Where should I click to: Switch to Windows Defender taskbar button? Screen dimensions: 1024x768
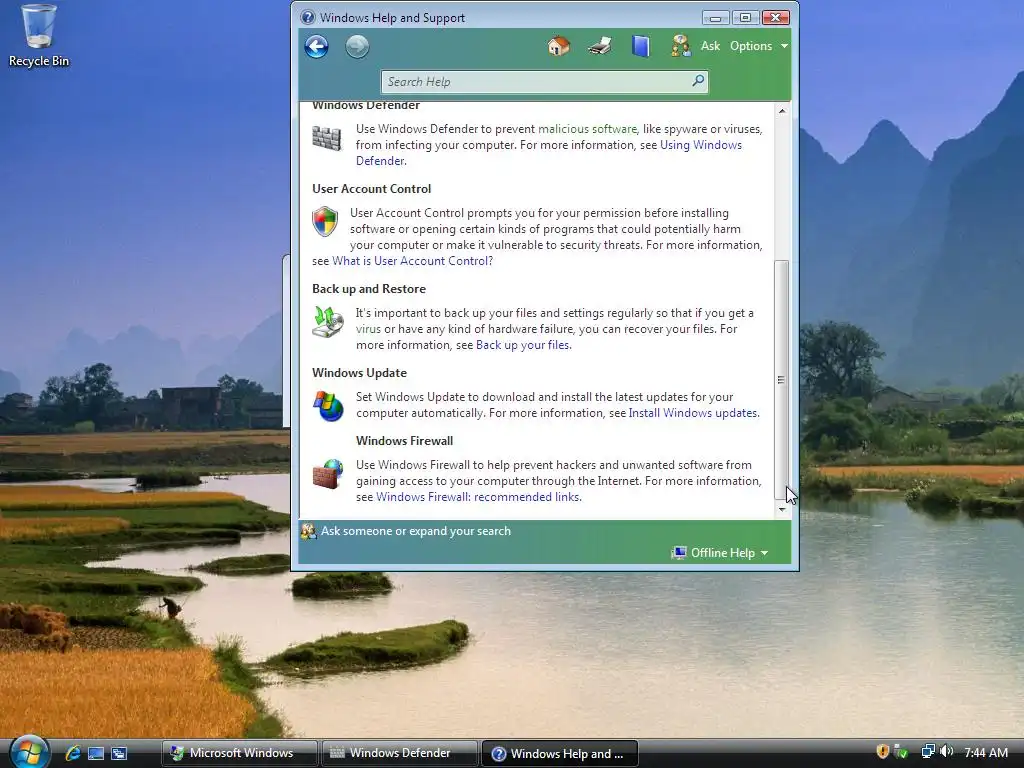(399, 753)
